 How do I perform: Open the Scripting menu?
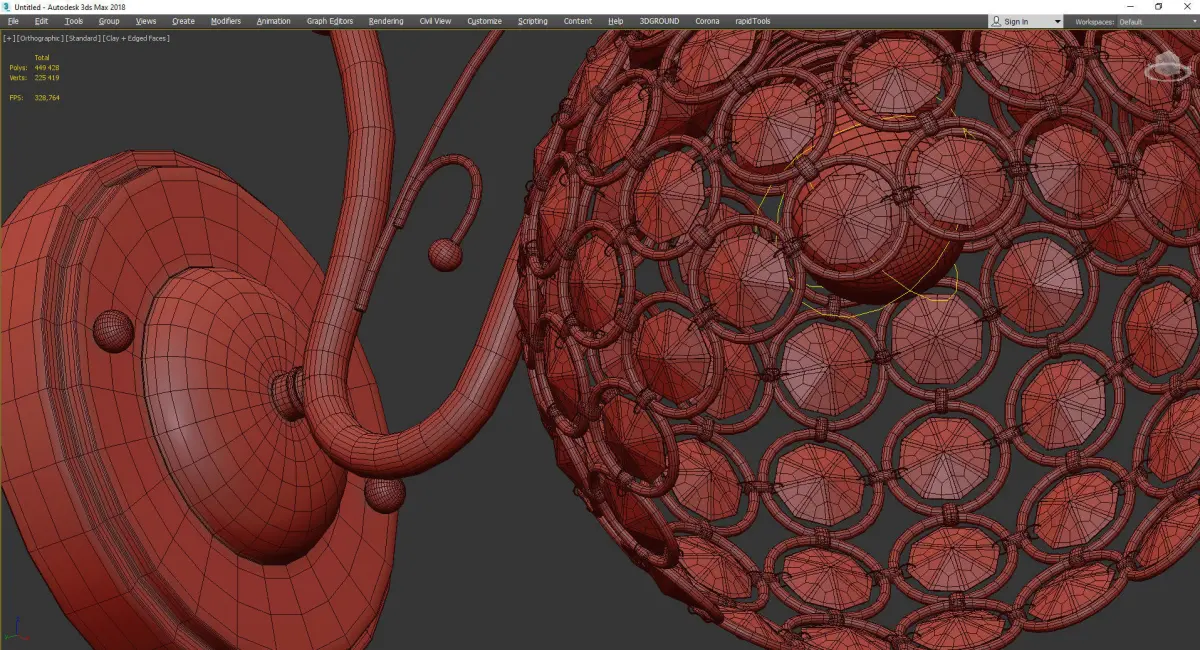[x=533, y=21]
